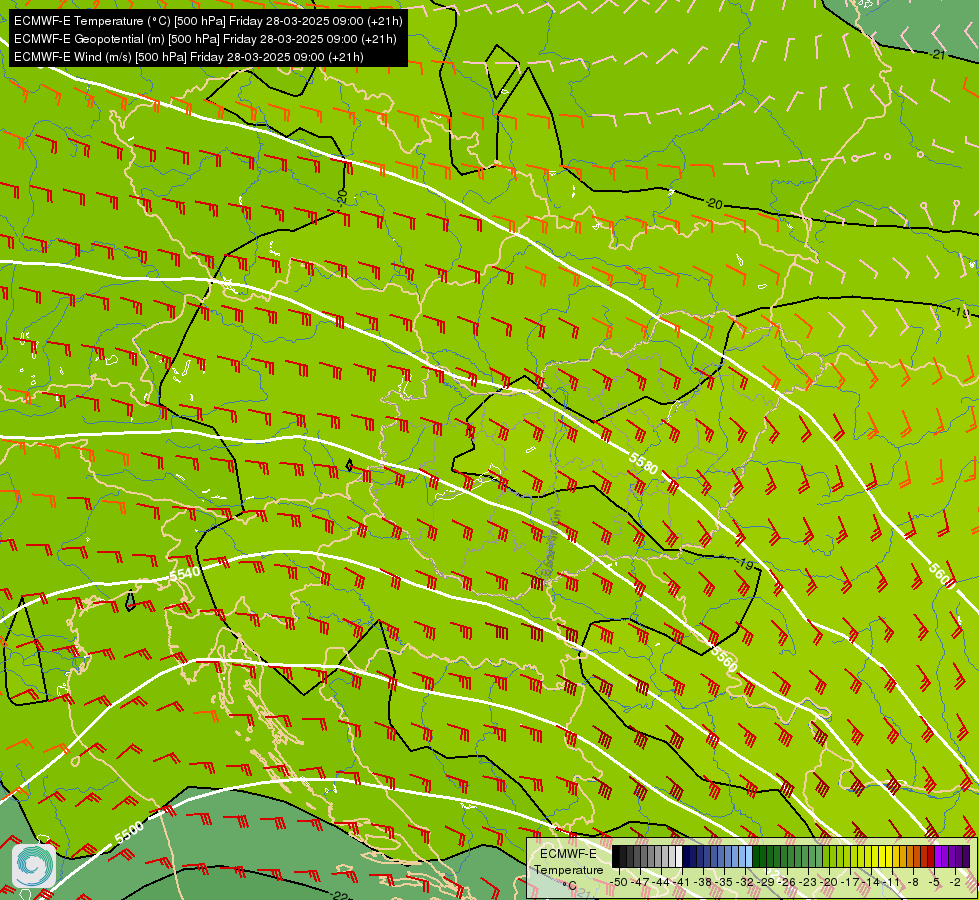Click the colorbar tick value -41
The image size is (979, 900).
point(681,882)
